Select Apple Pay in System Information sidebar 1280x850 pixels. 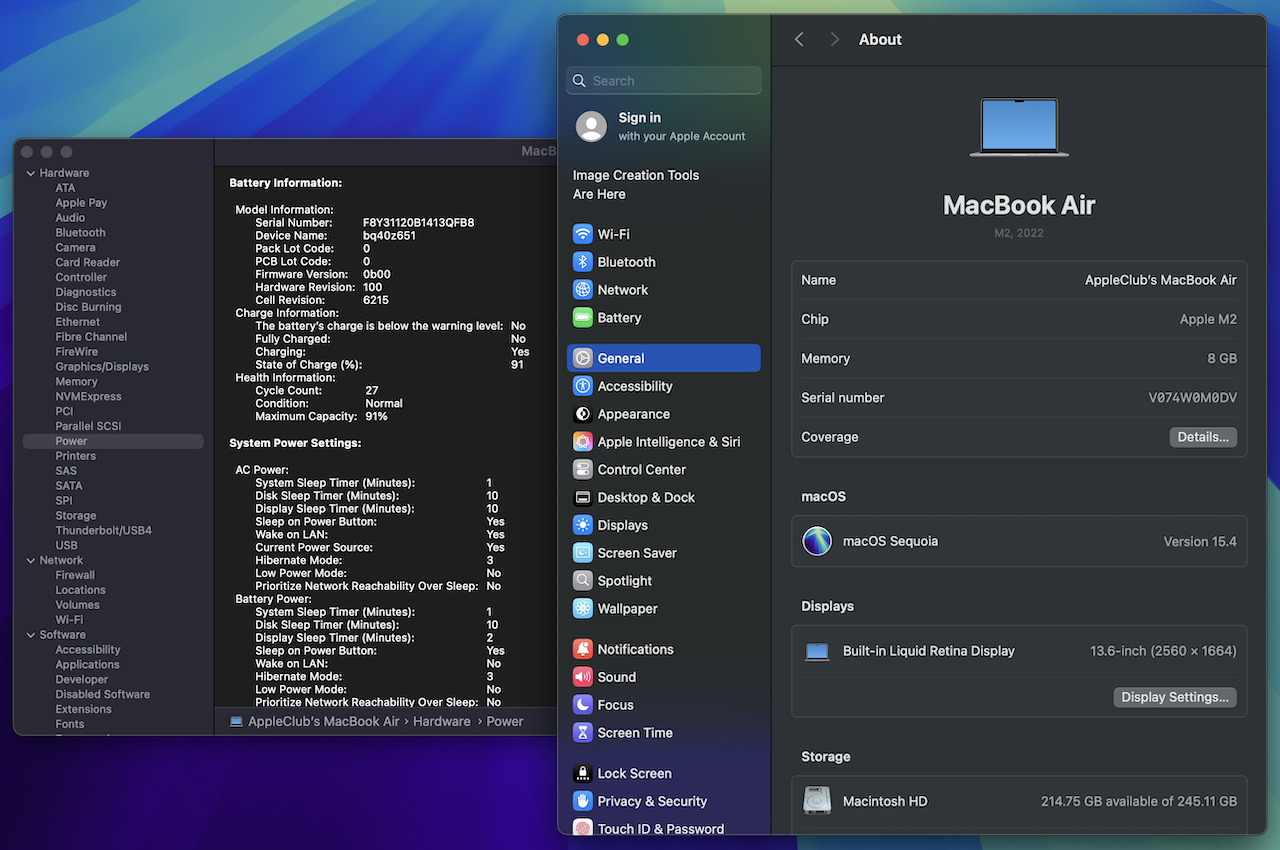pyautogui.click(x=81, y=203)
